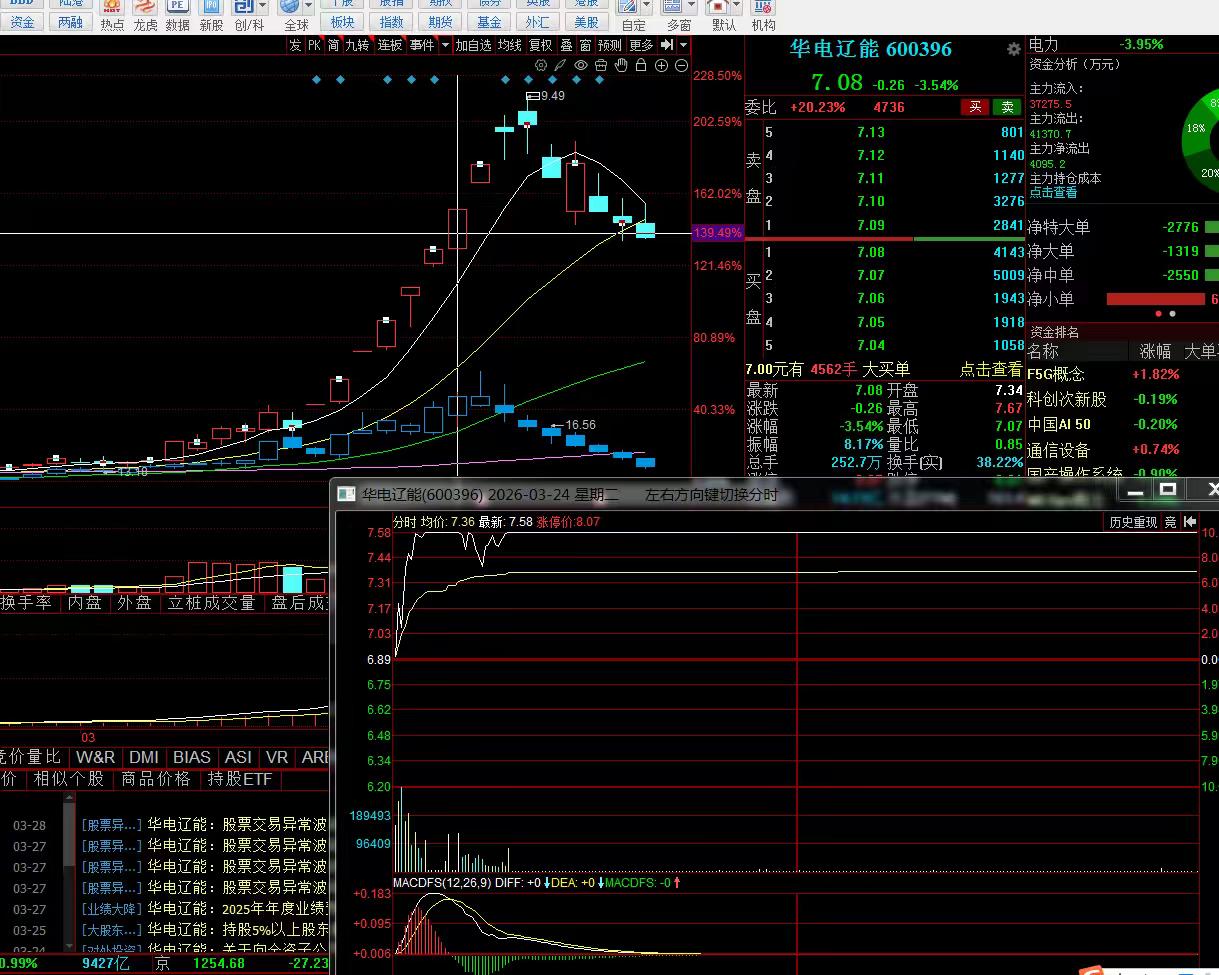
Task: Toggle 竞 auction view in popup
Action: [x=1170, y=522]
